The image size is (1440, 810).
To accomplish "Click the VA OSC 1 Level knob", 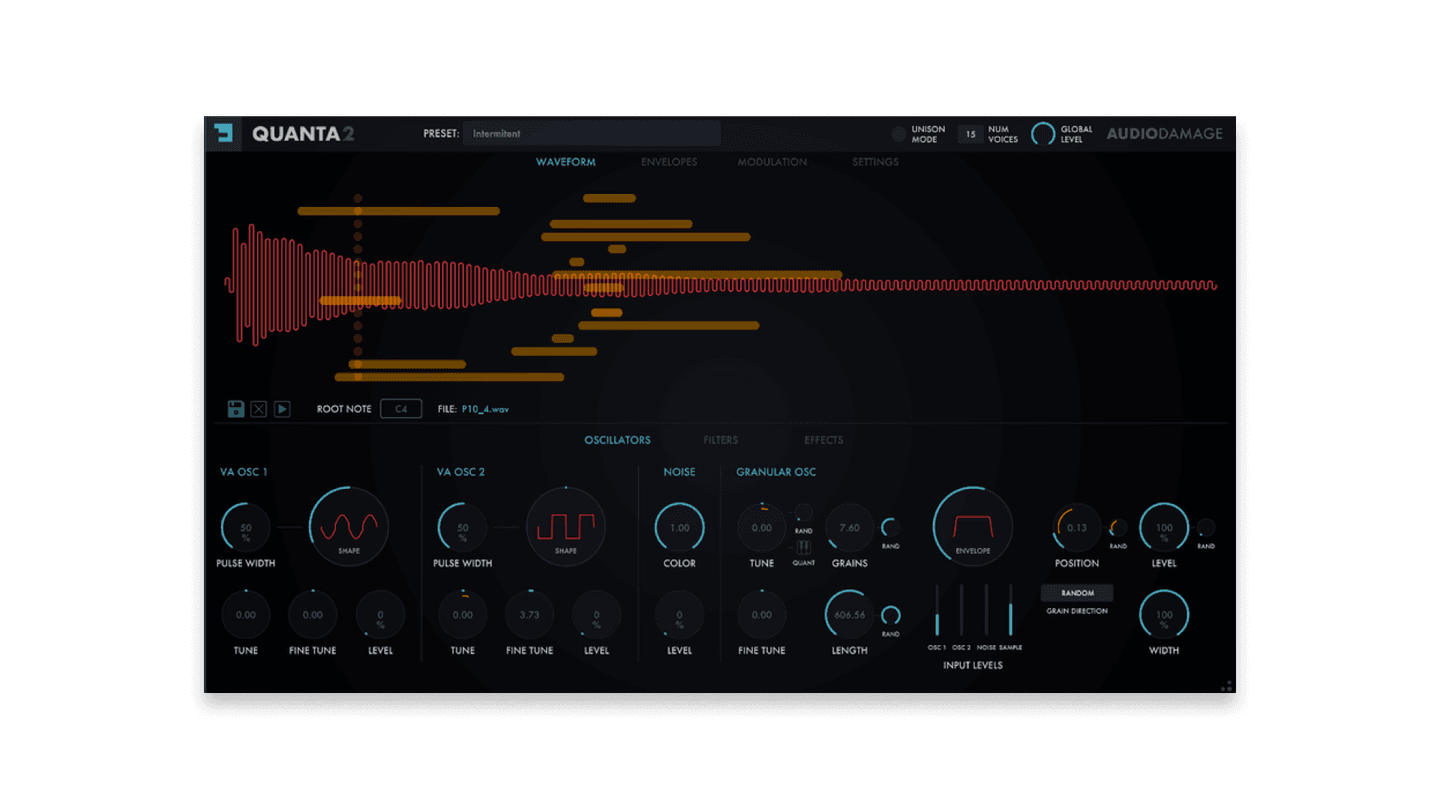I will click(380, 615).
